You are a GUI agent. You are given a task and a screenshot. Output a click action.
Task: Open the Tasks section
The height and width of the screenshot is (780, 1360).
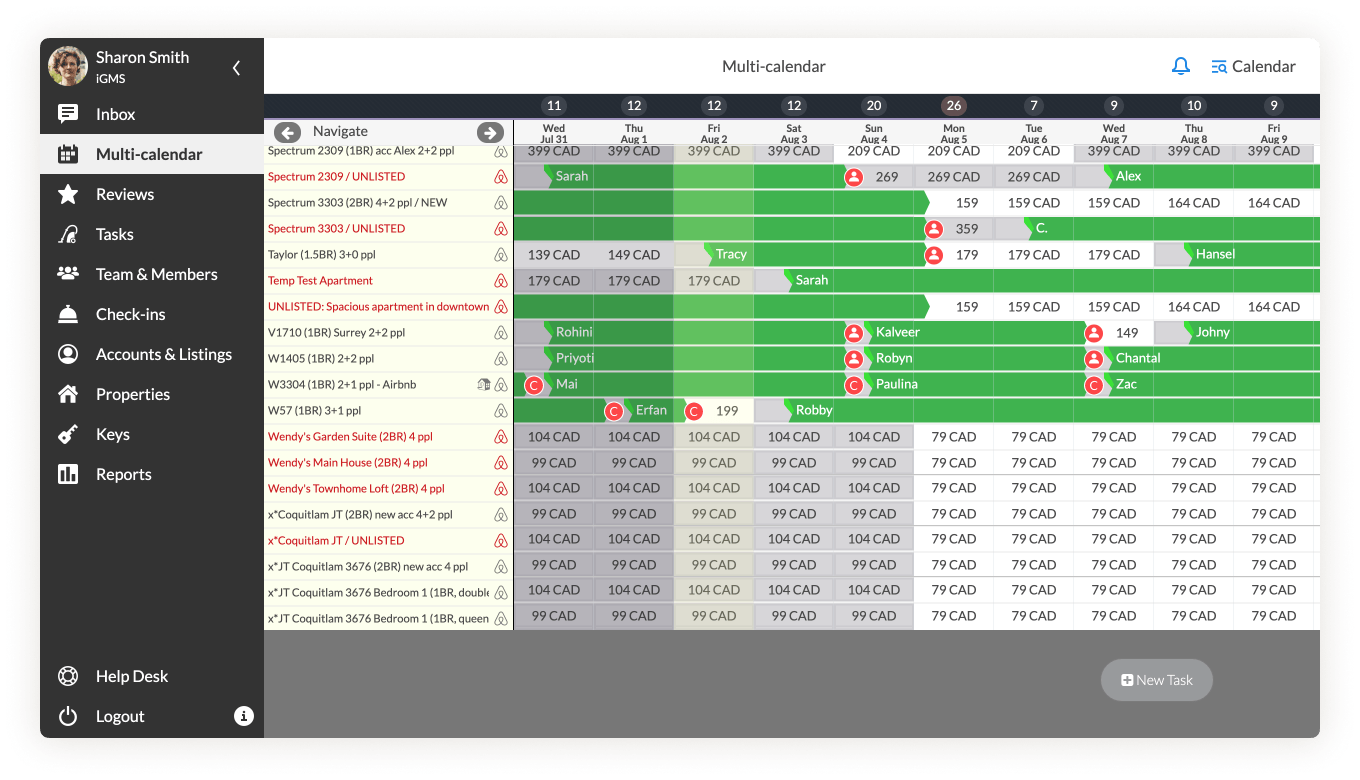pyautogui.click(x=114, y=234)
